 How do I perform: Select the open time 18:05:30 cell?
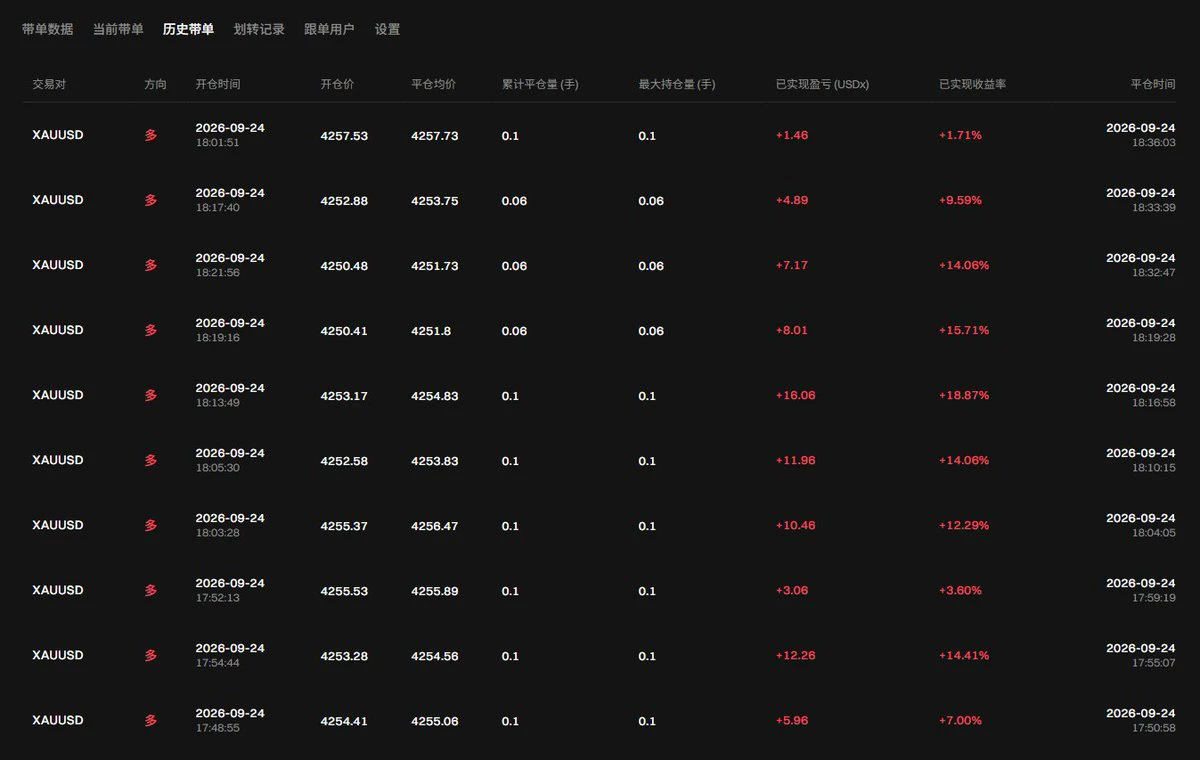tap(230, 460)
